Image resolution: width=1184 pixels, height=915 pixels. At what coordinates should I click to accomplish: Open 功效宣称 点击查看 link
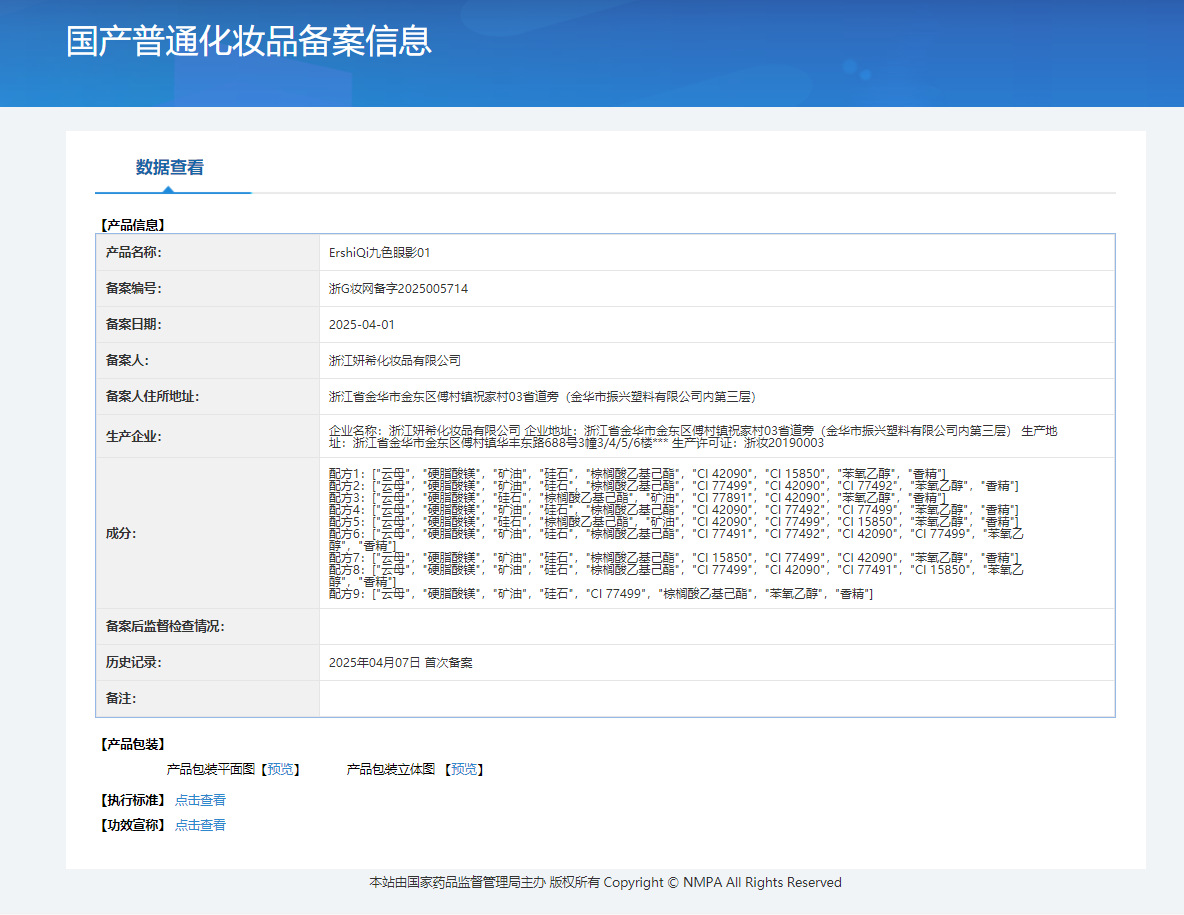[x=200, y=825]
